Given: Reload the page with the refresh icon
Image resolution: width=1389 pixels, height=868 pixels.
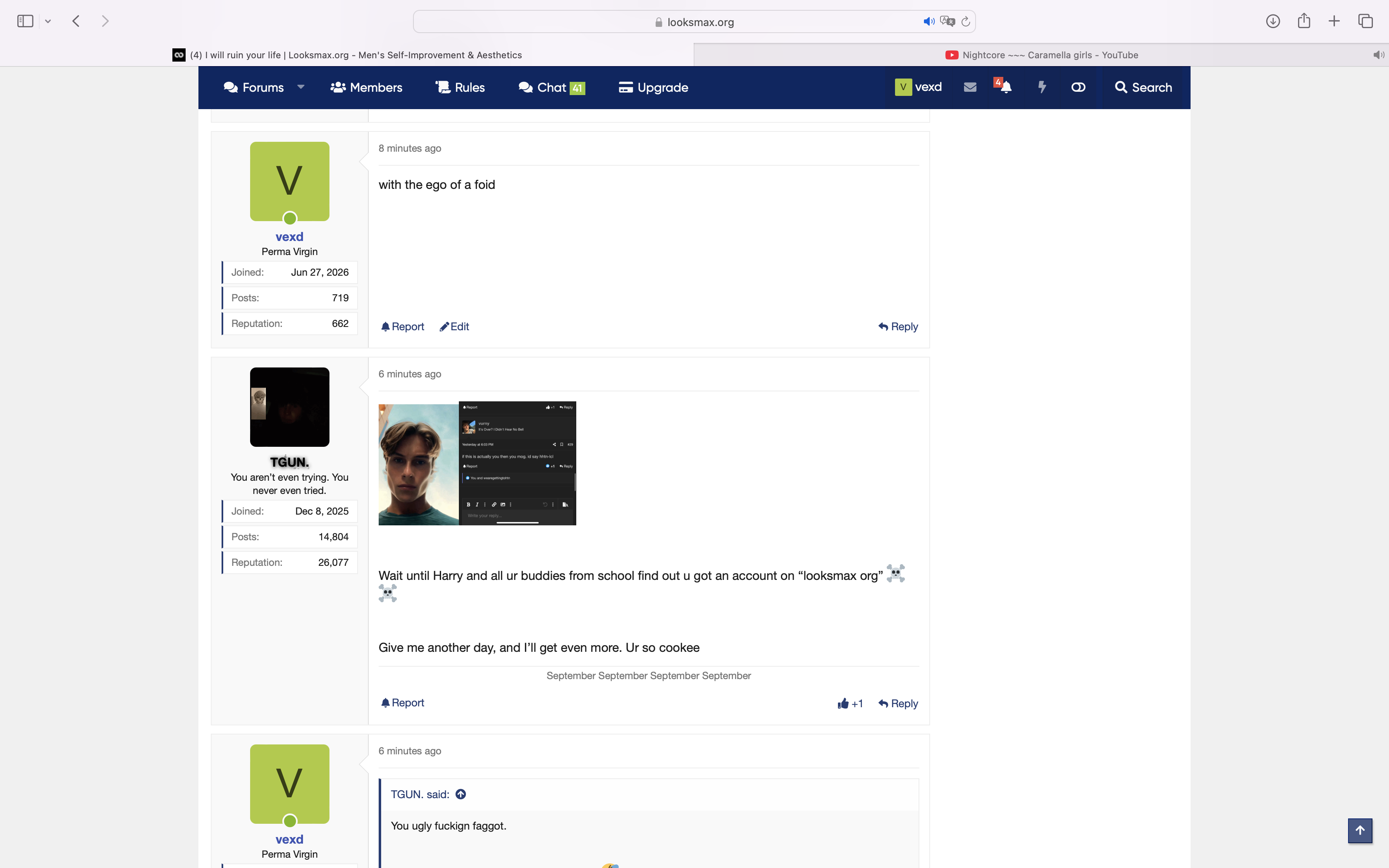Looking at the screenshot, I should pyautogui.click(x=966, y=22).
